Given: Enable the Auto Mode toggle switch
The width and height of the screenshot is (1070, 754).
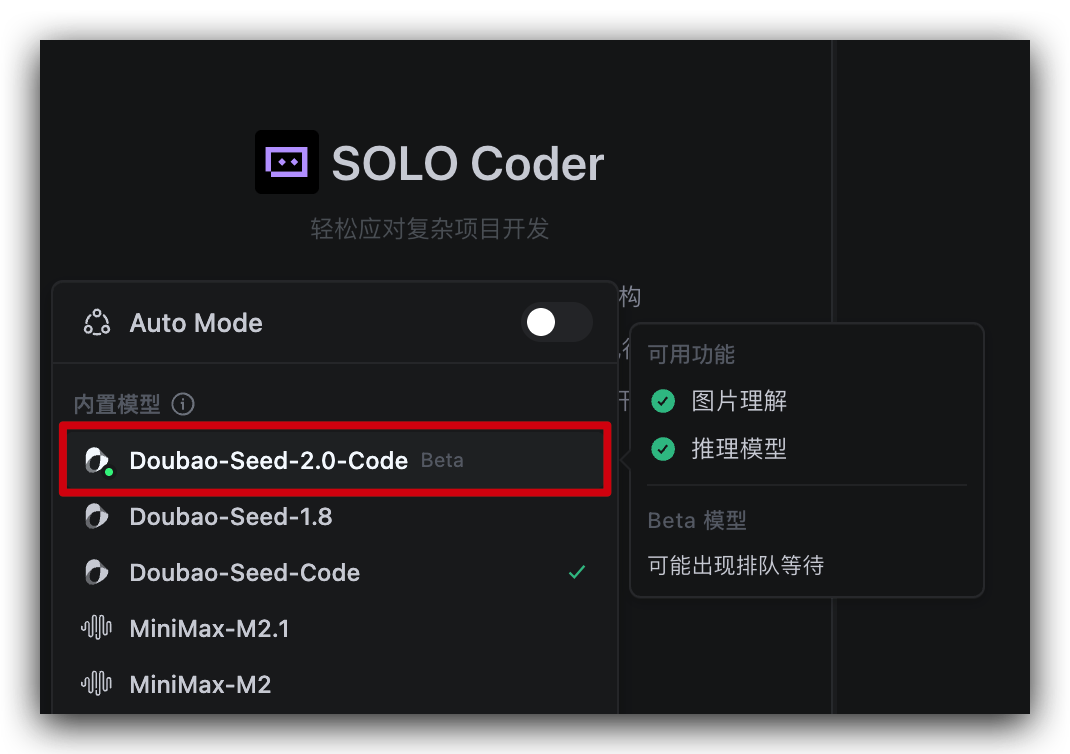Looking at the screenshot, I should 558,322.
